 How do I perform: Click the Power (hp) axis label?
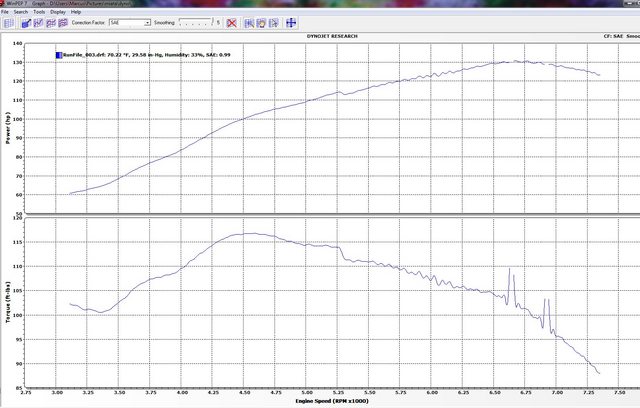click(x=7, y=128)
